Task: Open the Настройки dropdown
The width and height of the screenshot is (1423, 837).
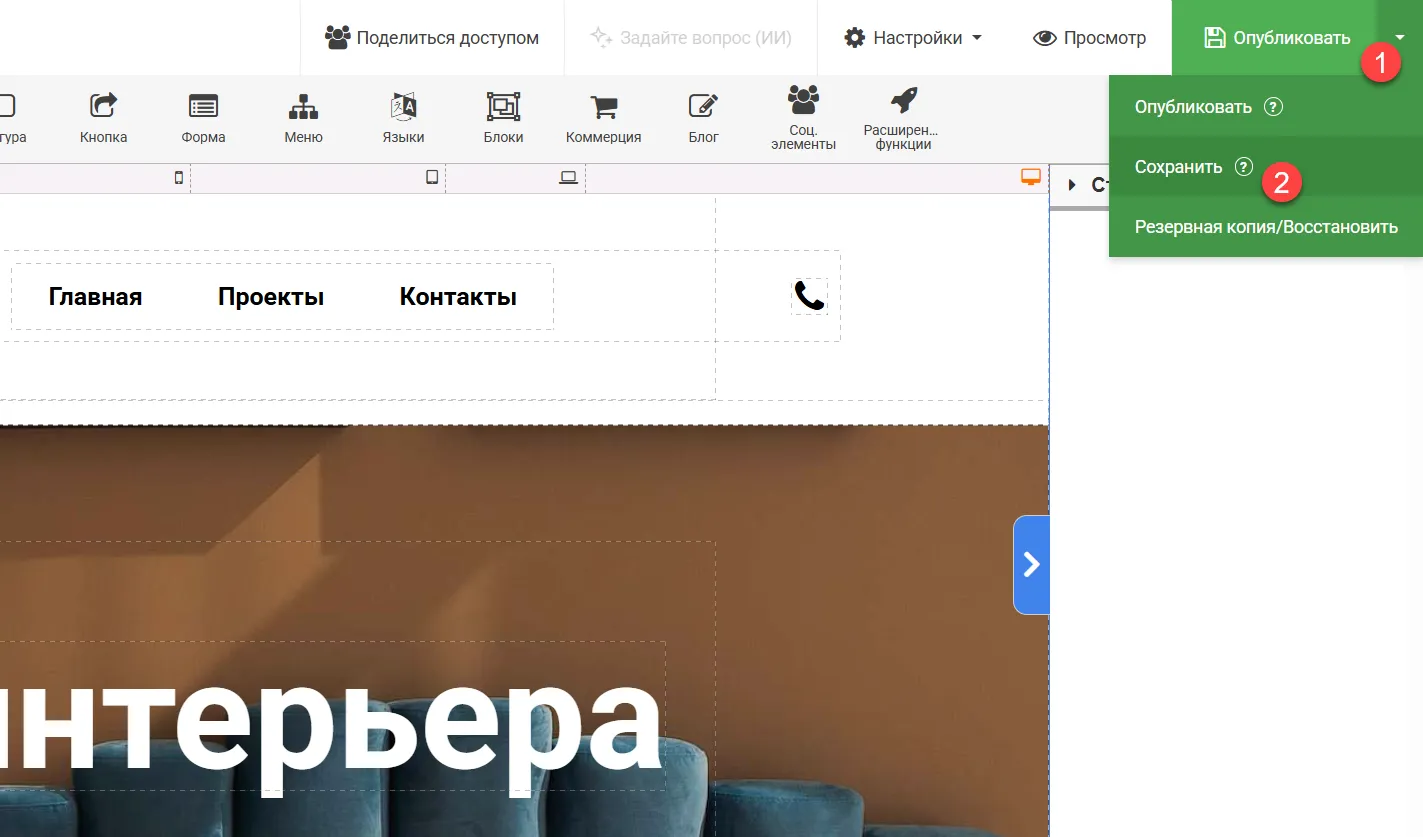Action: [x=913, y=38]
